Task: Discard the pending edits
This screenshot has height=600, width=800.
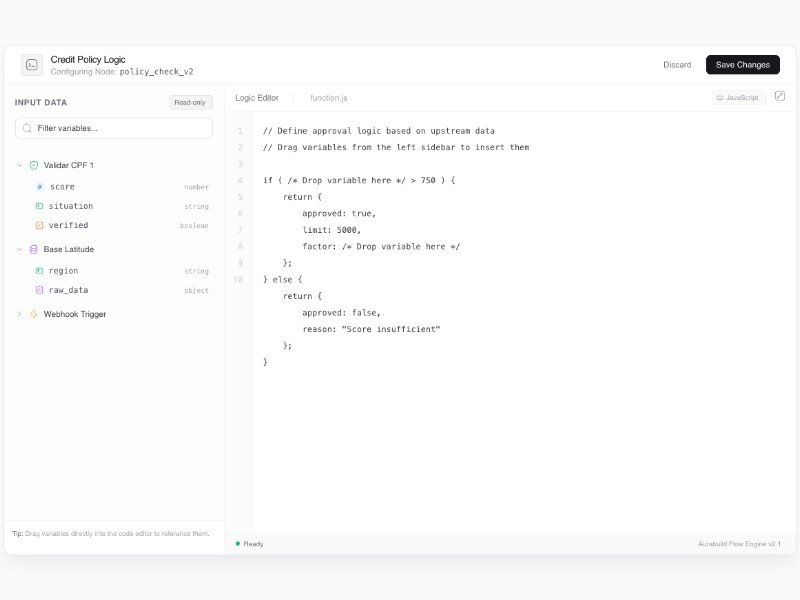Action: (x=677, y=65)
